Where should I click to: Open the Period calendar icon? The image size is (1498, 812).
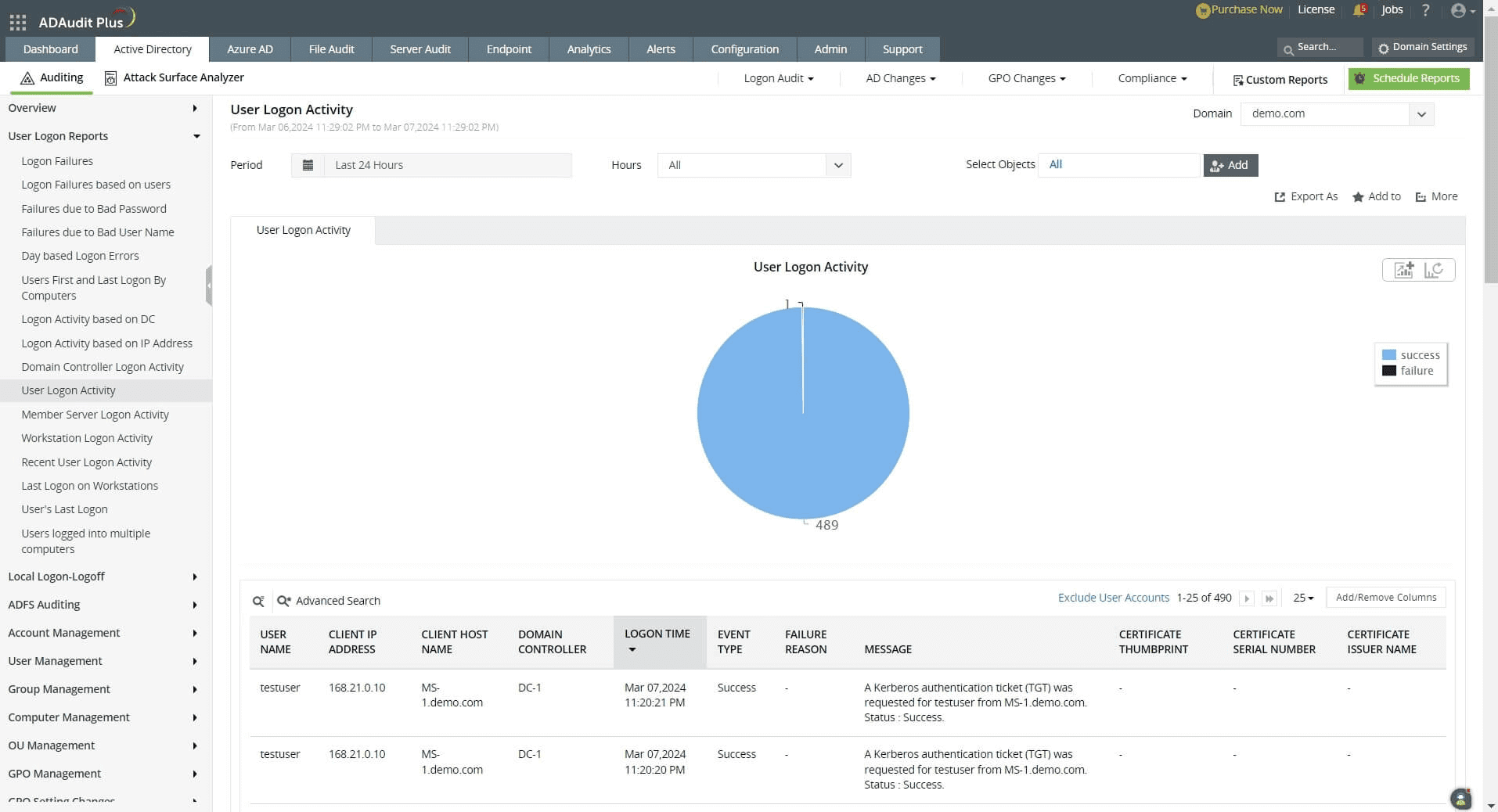pyautogui.click(x=308, y=165)
